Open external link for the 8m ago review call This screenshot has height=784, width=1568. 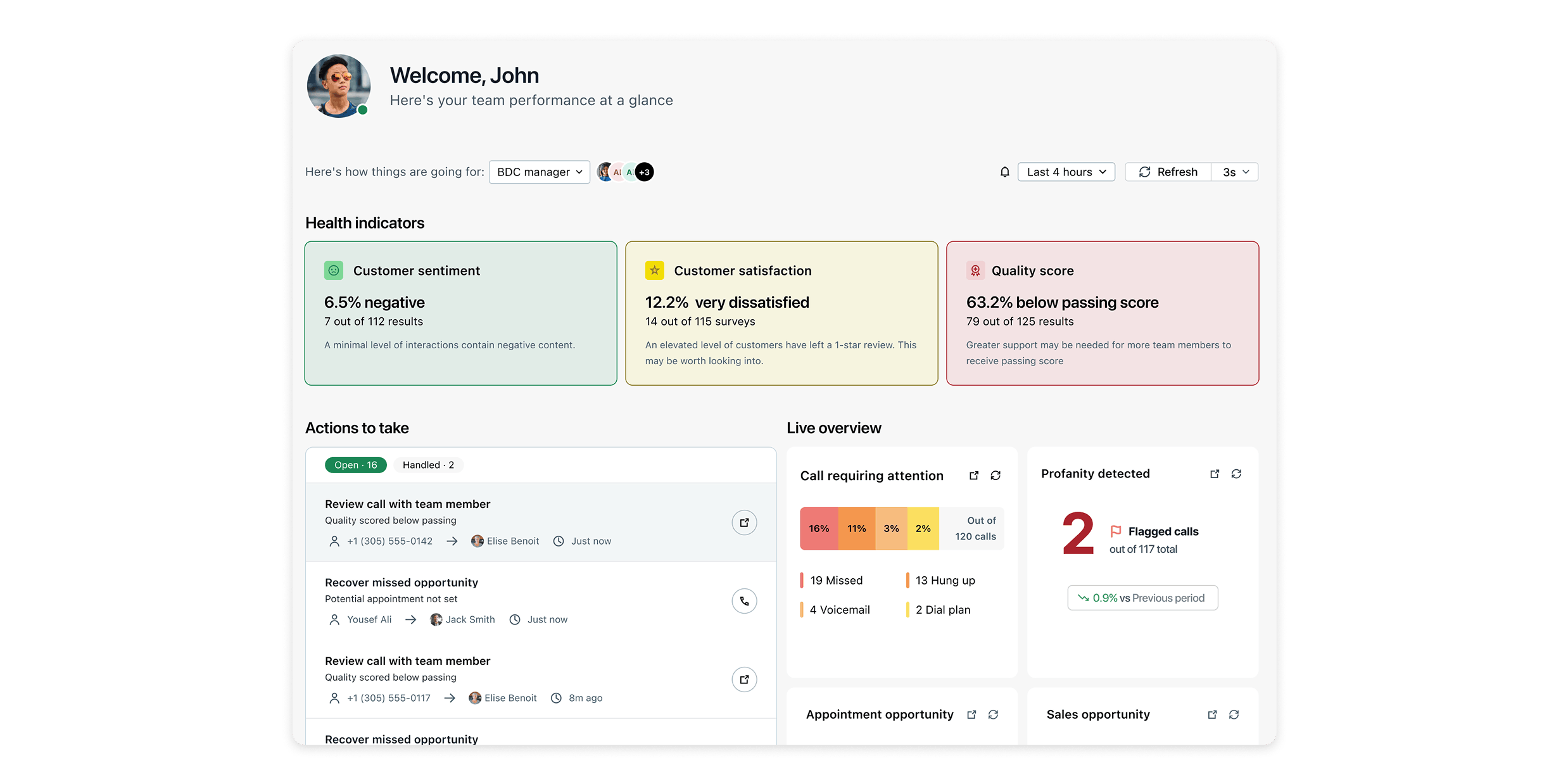(744, 680)
